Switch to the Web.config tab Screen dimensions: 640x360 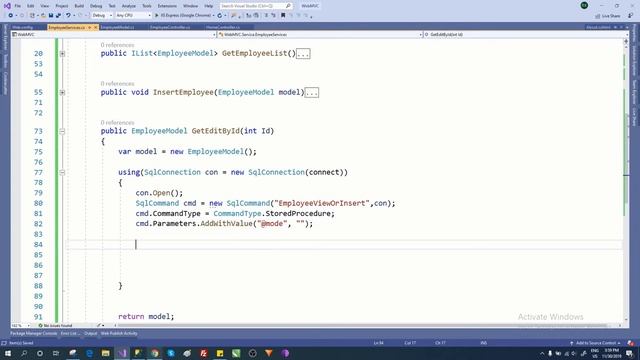23,27
